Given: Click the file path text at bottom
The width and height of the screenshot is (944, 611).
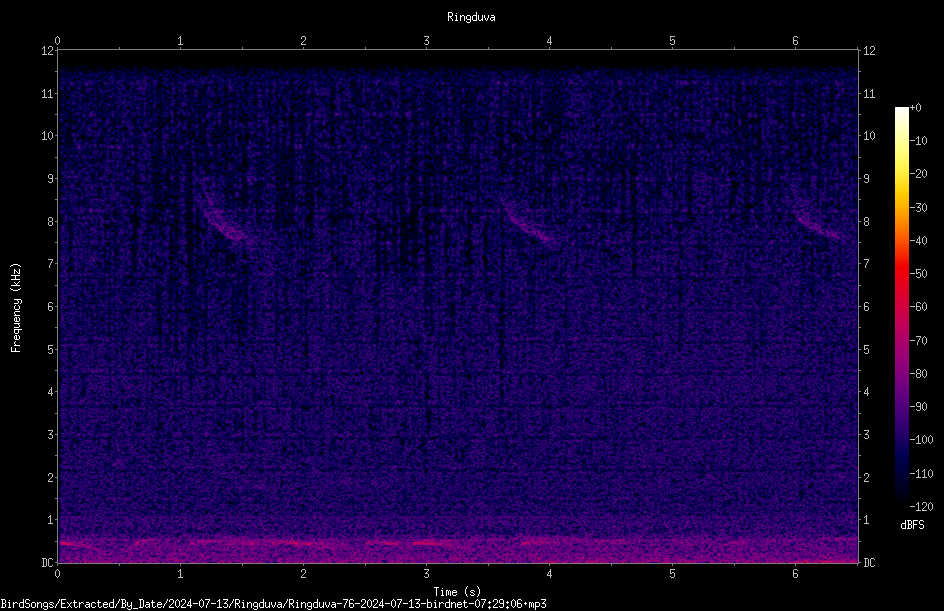Looking at the screenshot, I should pyautogui.click(x=273, y=604).
